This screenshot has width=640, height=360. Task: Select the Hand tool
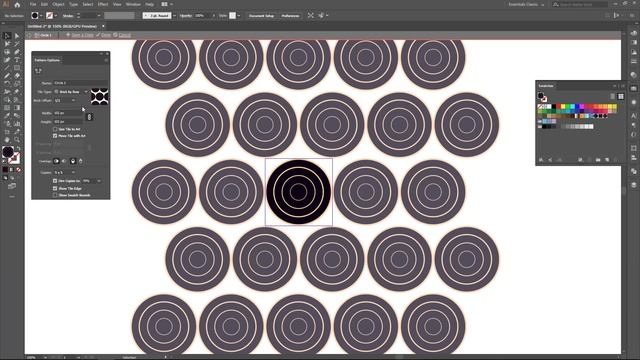(x=7, y=140)
